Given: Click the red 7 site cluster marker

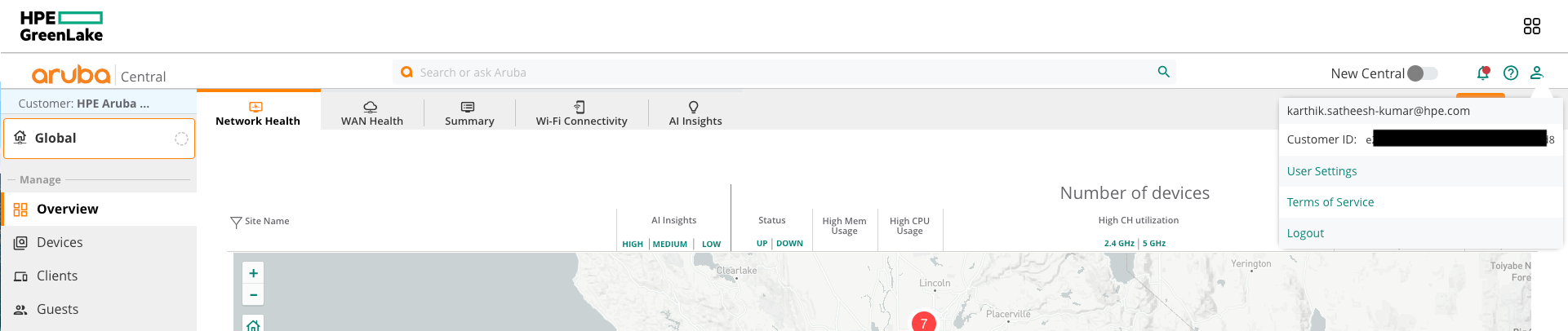Looking at the screenshot, I should point(924,322).
